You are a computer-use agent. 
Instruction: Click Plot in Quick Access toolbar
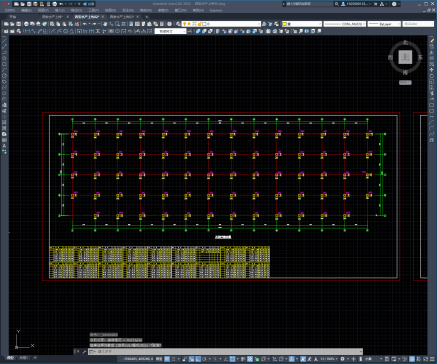point(54,4)
